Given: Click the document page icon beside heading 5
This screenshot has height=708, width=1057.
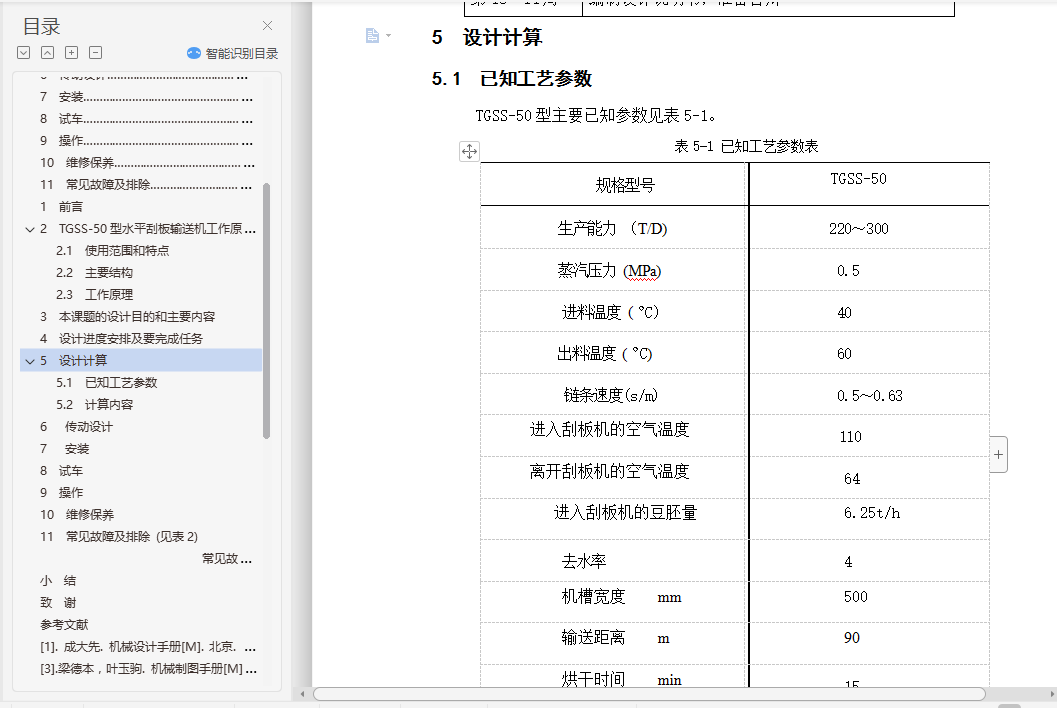Looking at the screenshot, I should coord(372,36).
